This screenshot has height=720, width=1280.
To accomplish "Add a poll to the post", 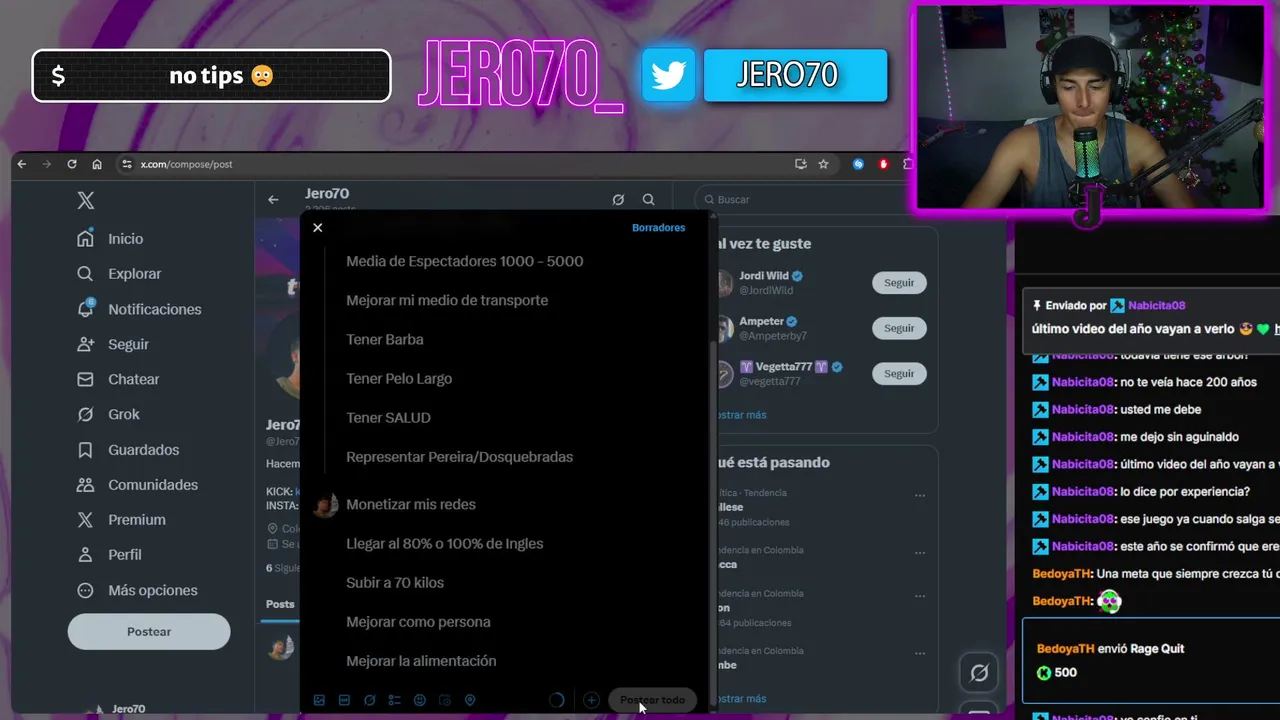I will pos(394,700).
